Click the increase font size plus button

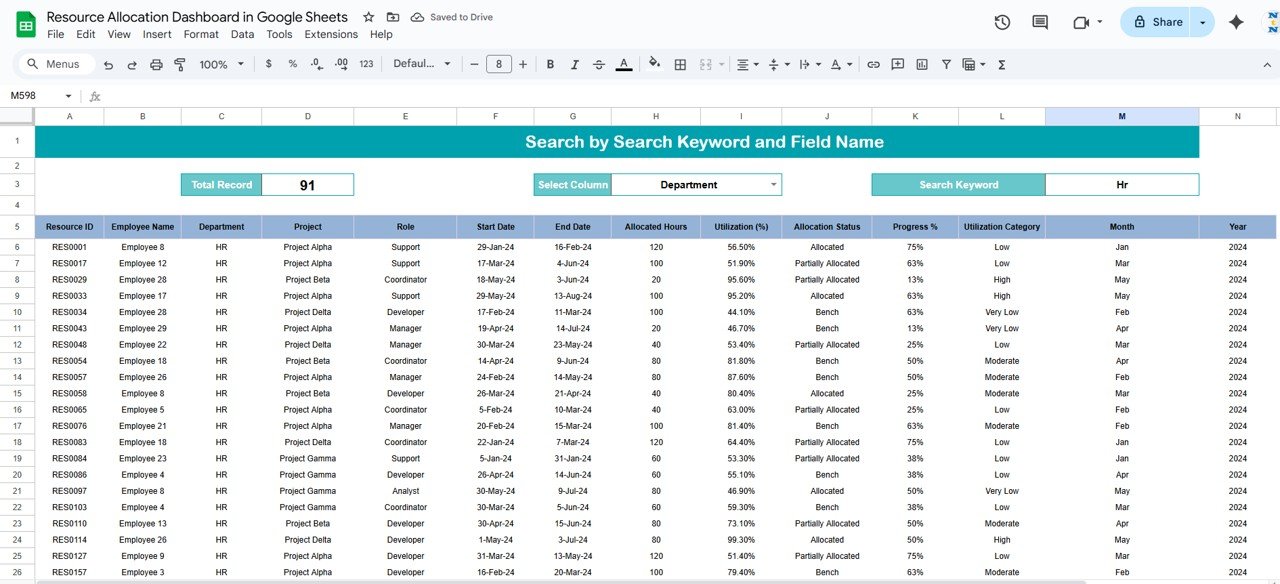coord(524,64)
